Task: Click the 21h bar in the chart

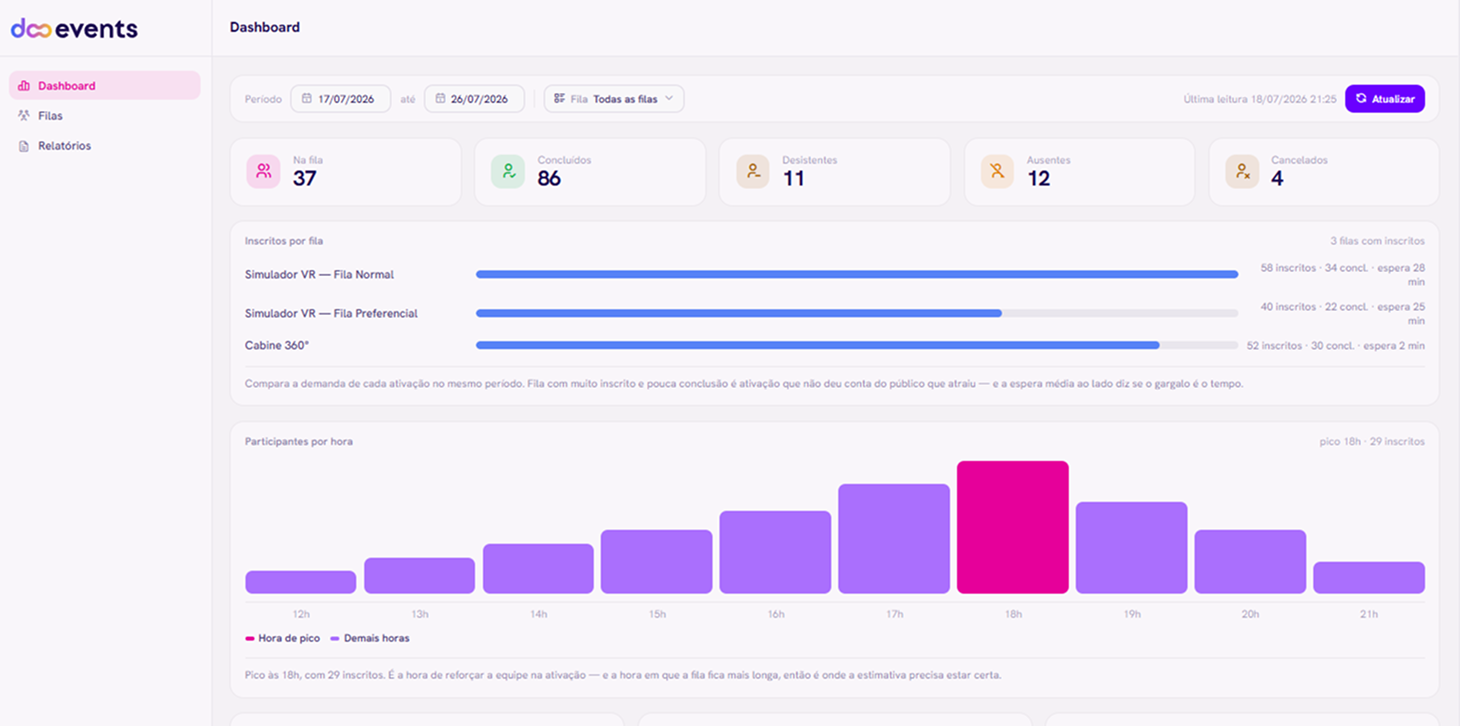Action: pos(1369,578)
